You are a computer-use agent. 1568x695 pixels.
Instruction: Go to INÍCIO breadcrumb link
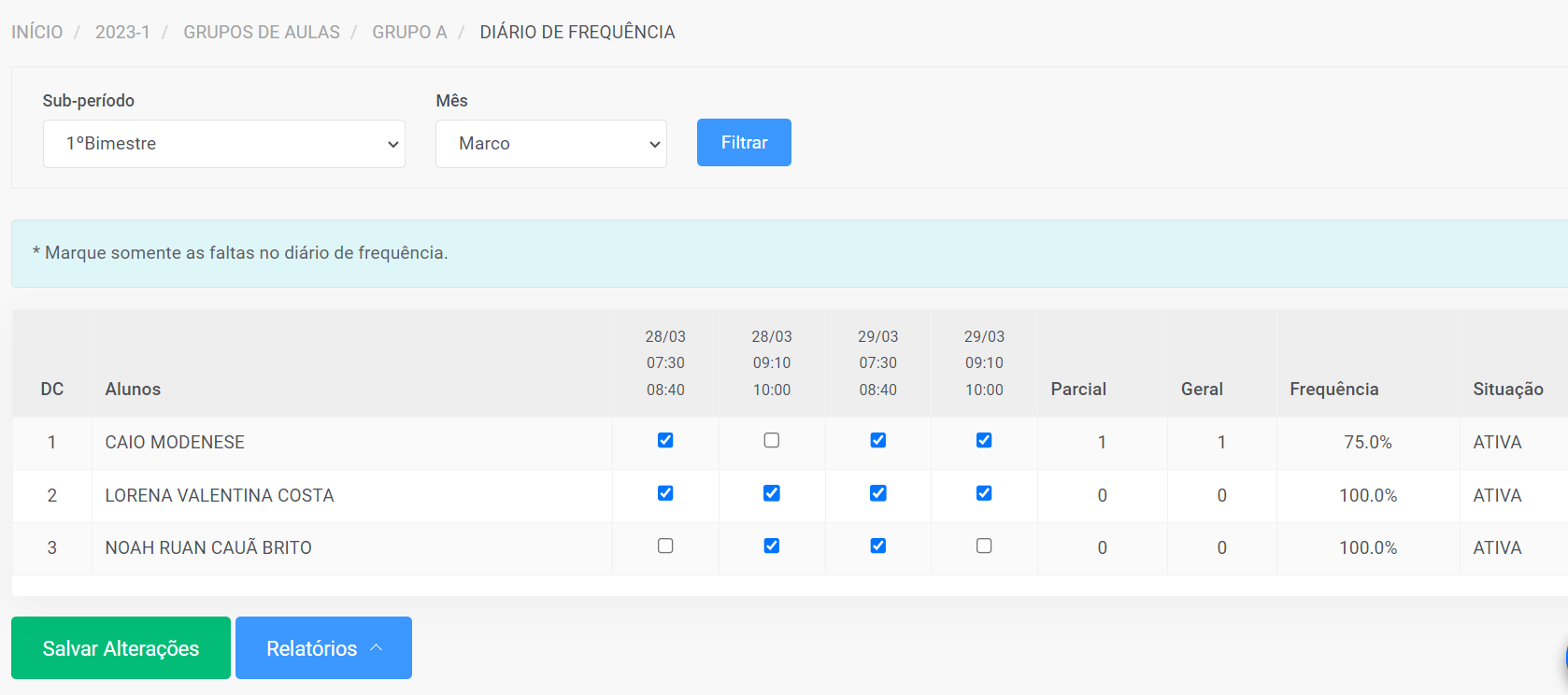pos(37,32)
